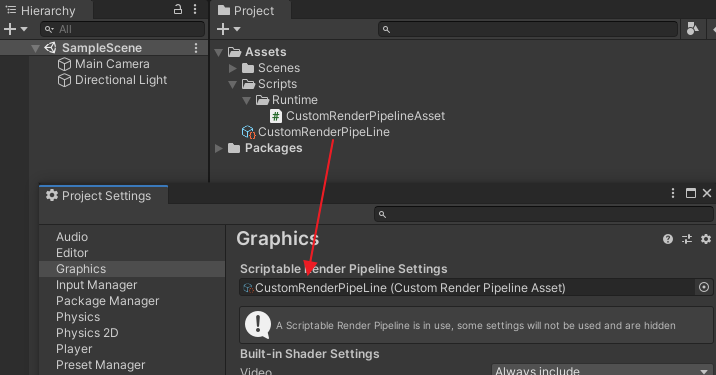Click the Project Settings tab
716x375 pixels.
(x=104, y=196)
